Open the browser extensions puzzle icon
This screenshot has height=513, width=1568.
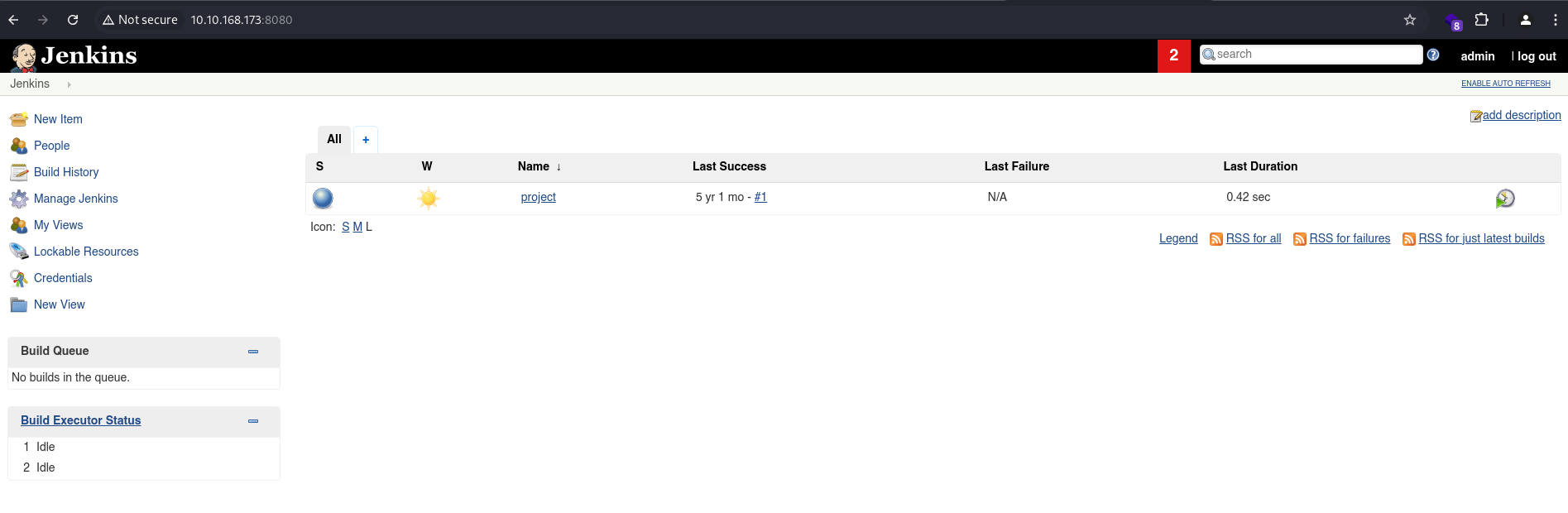1482,20
